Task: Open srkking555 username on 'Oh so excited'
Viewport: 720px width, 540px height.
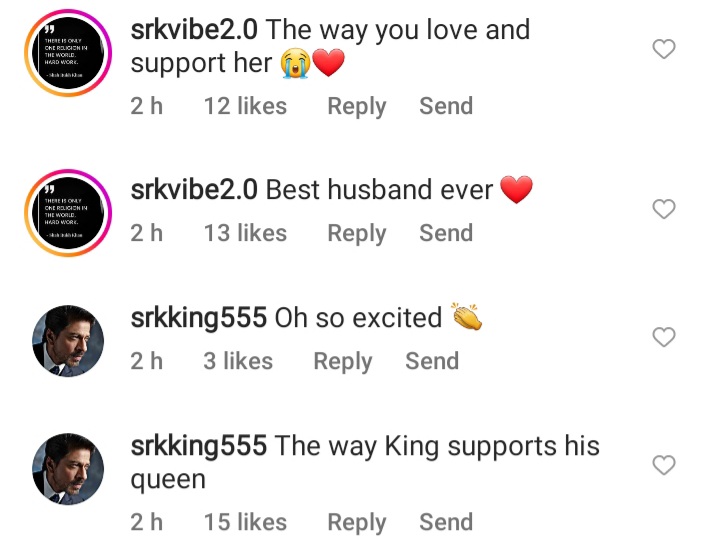Action: pyautogui.click(x=198, y=318)
